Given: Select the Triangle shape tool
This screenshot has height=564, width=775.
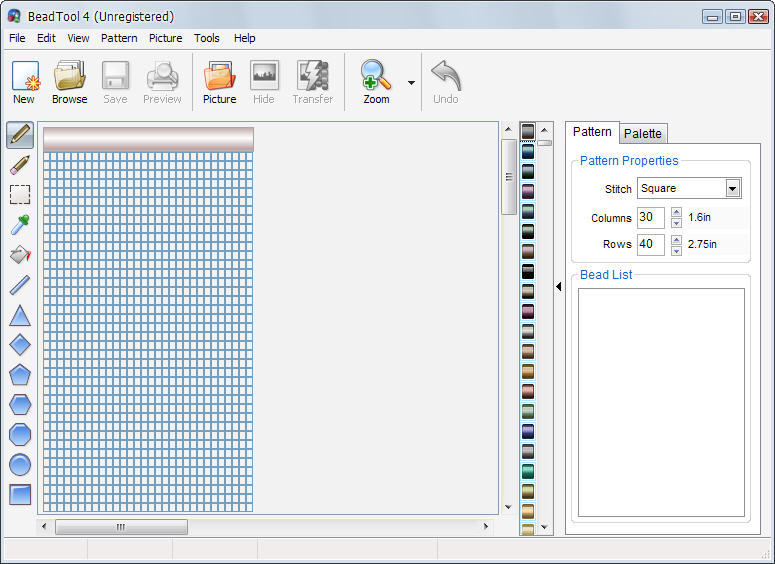Looking at the screenshot, I should click(20, 315).
